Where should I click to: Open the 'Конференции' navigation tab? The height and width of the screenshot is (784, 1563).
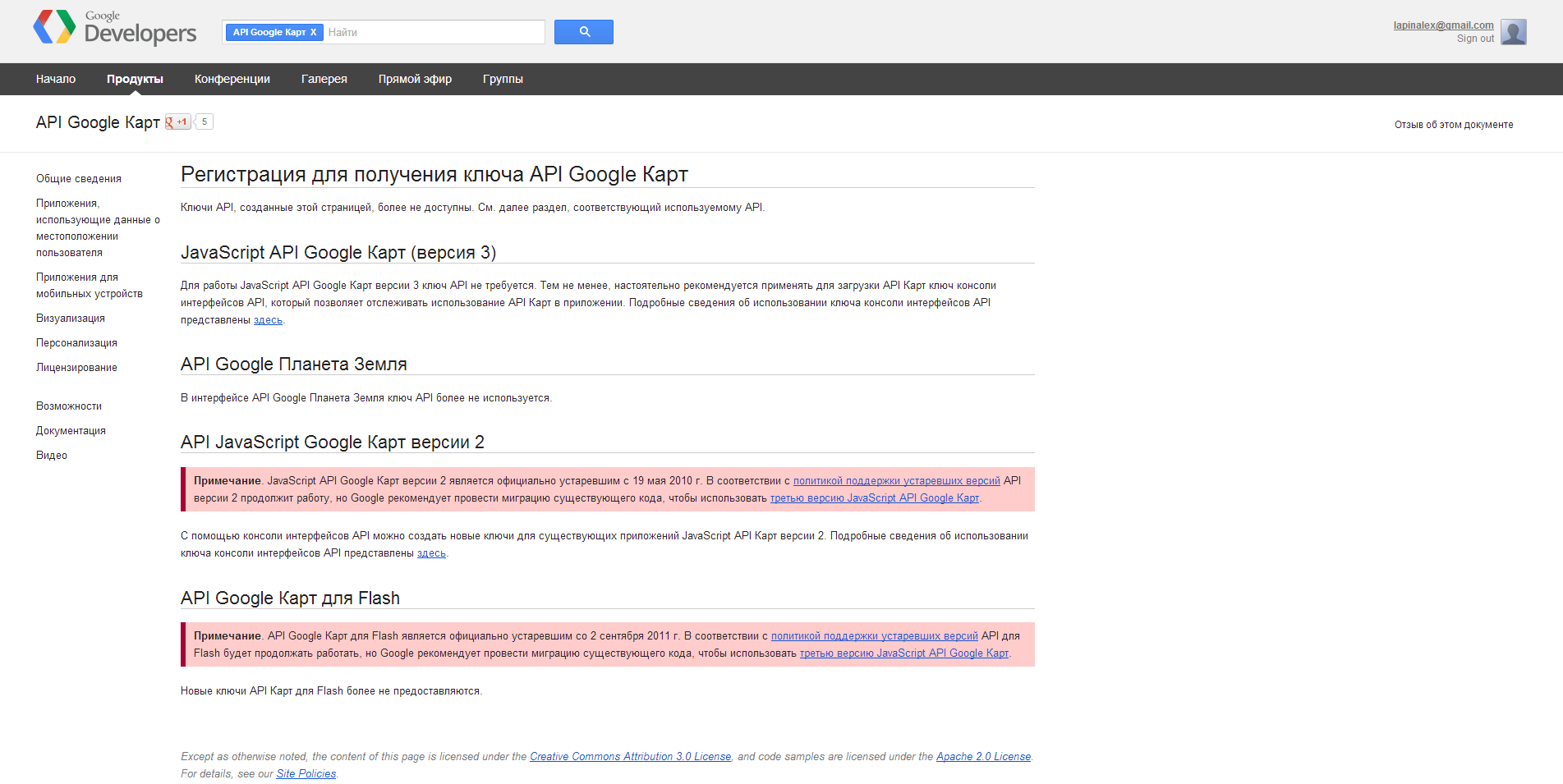pos(232,79)
